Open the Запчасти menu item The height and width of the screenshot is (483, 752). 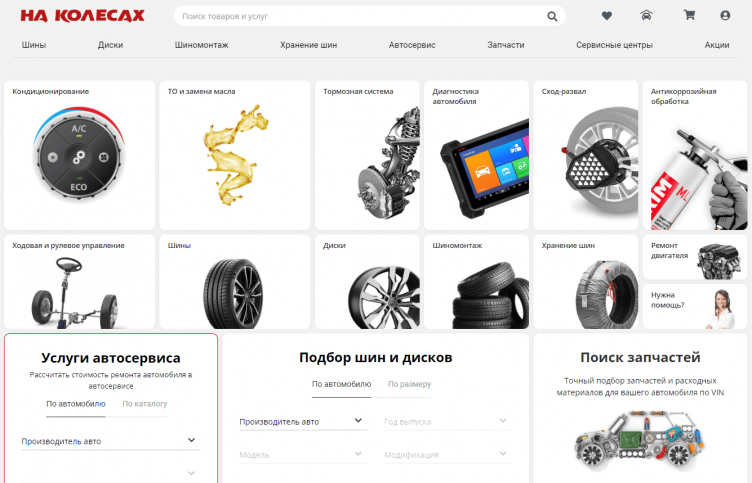click(505, 45)
